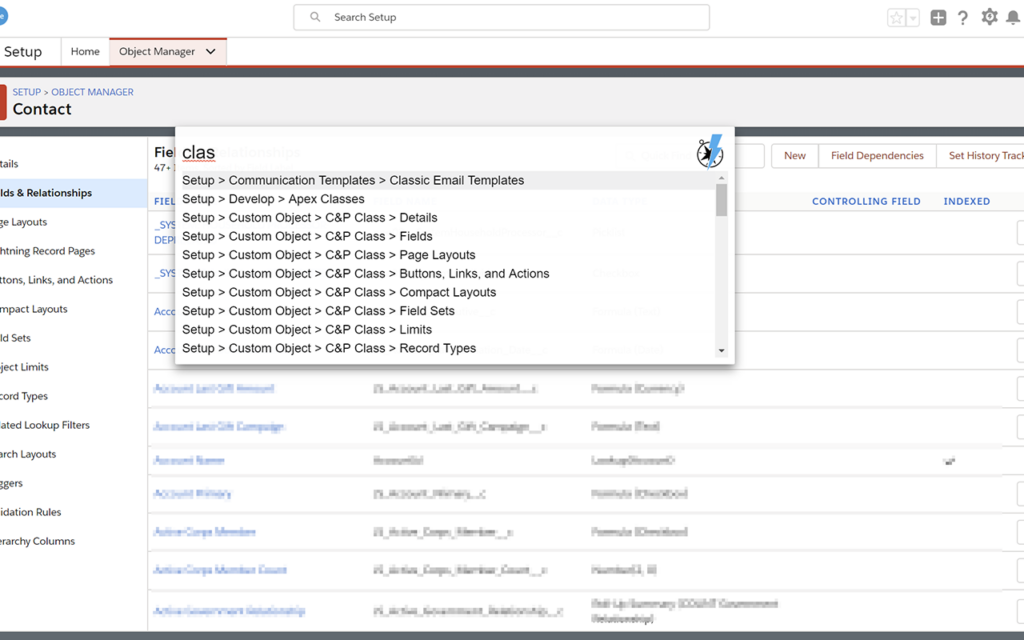This screenshot has height=640, width=1024.
Task: Open the help question mark icon
Action: point(963,18)
